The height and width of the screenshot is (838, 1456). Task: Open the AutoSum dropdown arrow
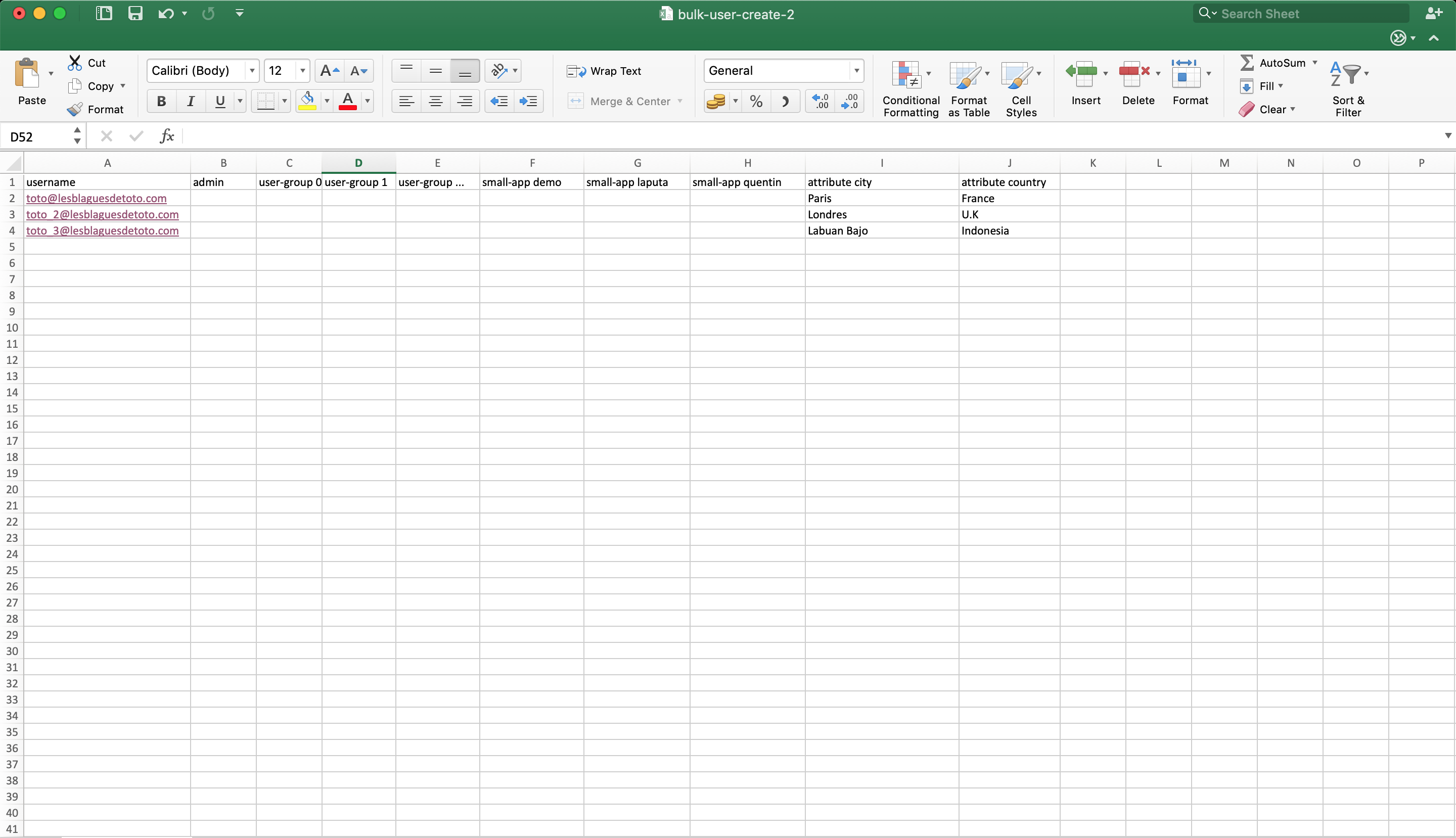tap(1315, 62)
